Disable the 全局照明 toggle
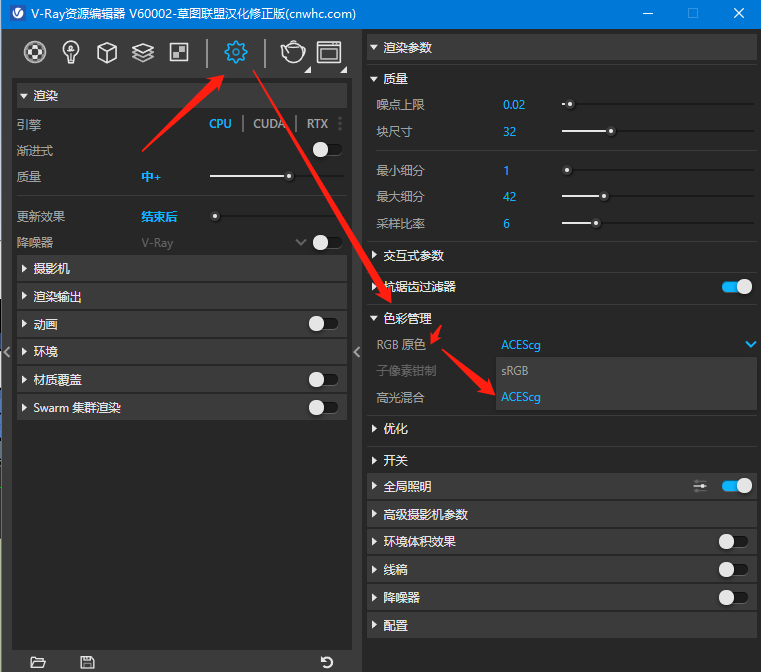The width and height of the screenshot is (761, 672). click(x=736, y=486)
